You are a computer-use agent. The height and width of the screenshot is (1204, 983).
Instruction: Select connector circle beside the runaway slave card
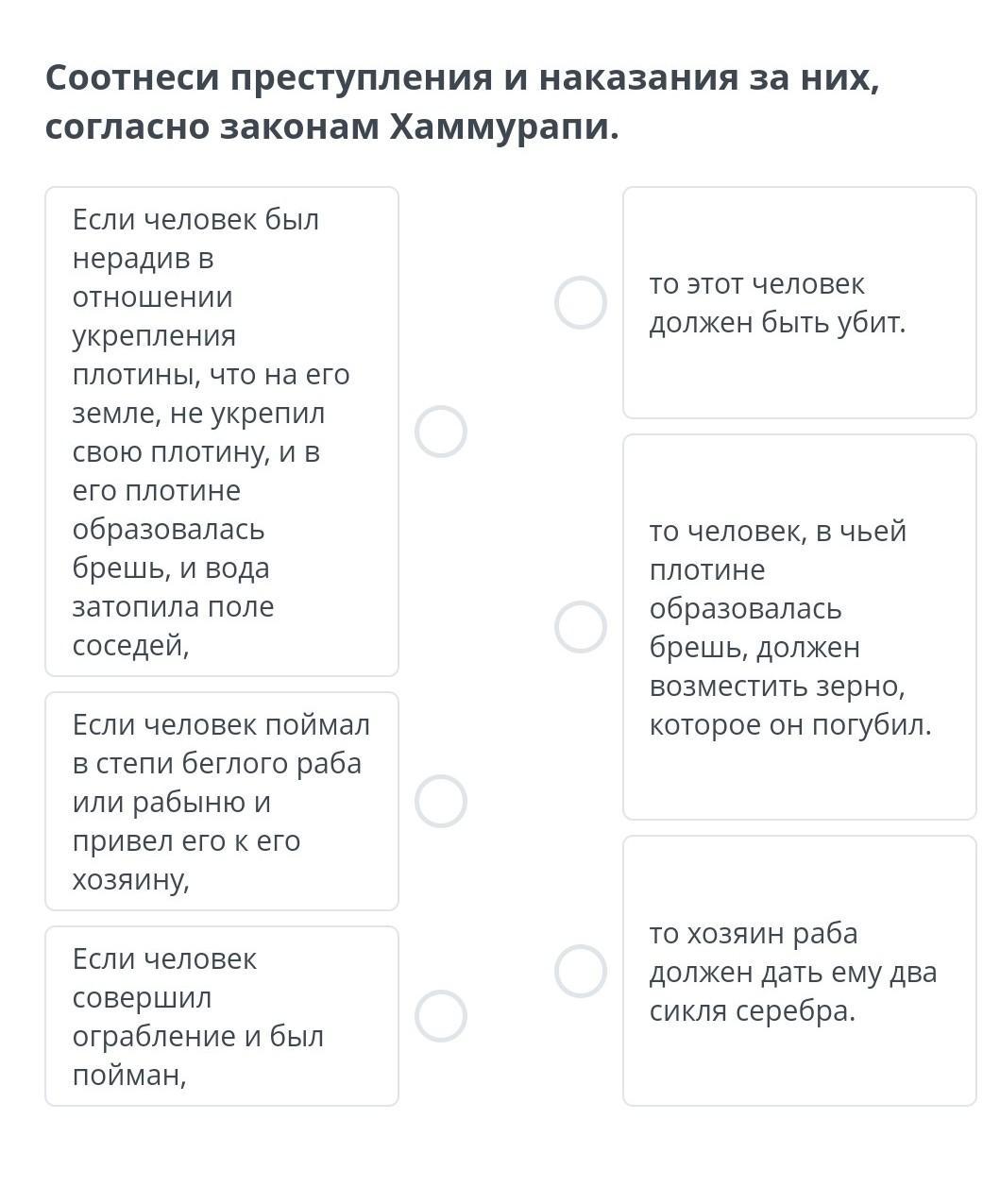tap(441, 801)
